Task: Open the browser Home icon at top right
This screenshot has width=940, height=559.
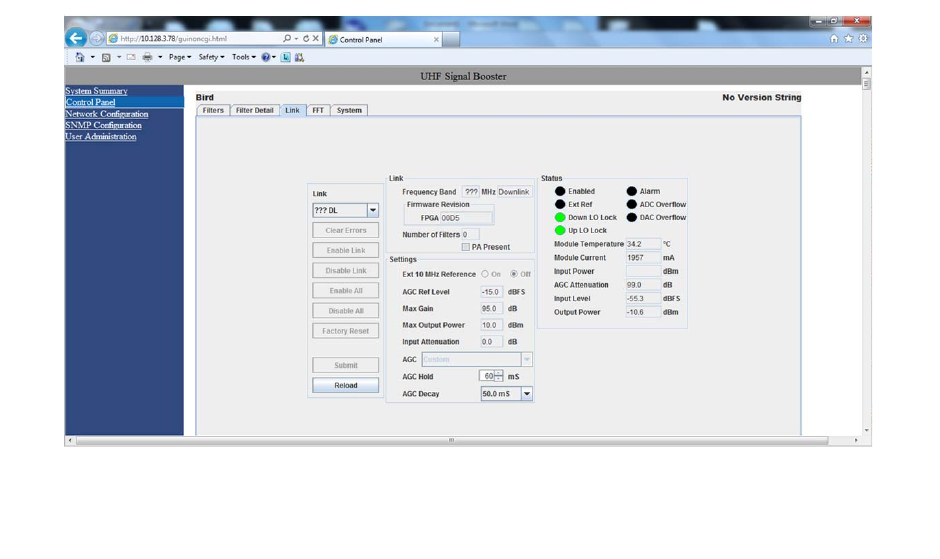Action: click(834, 38)
